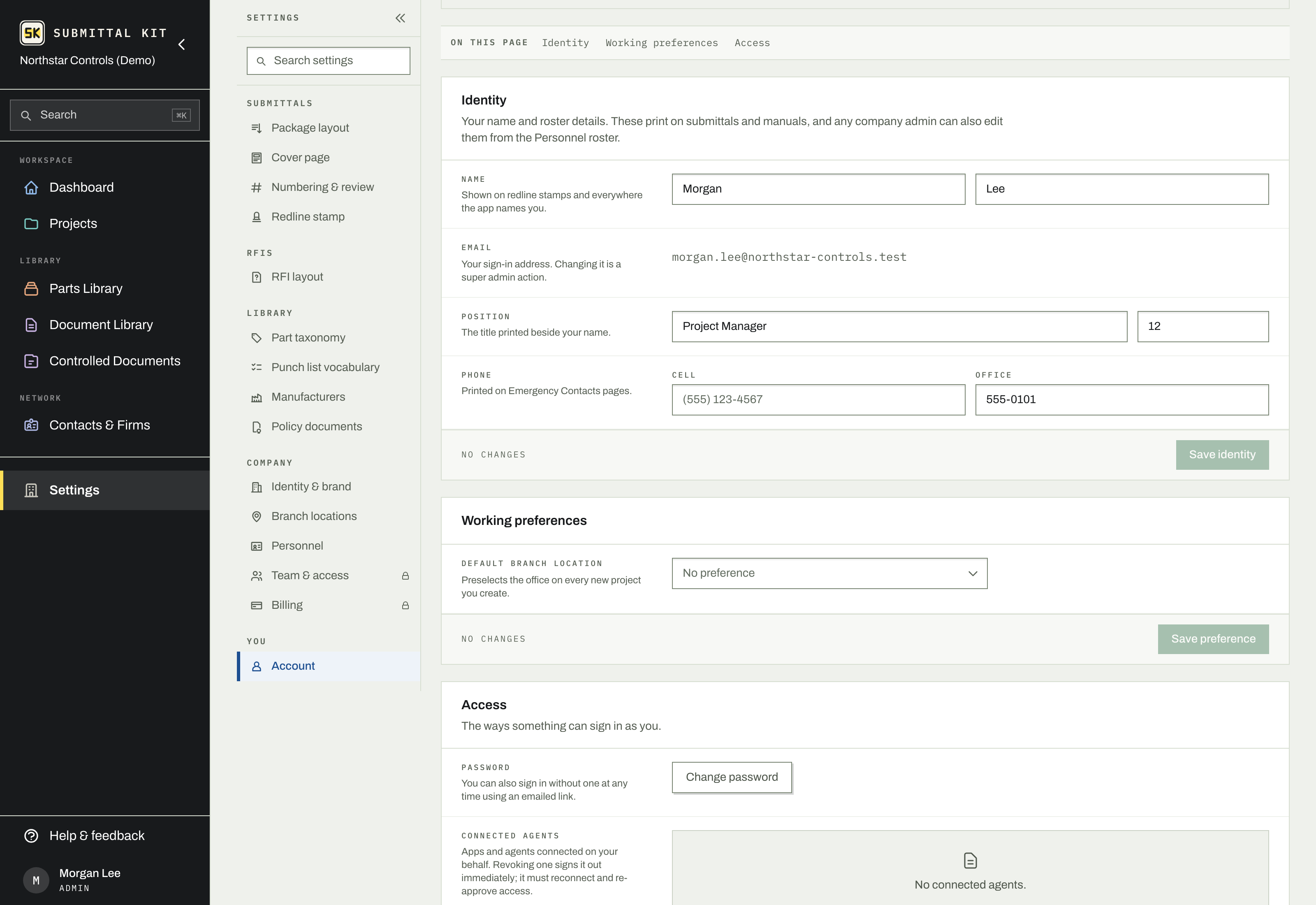Click the Cover page icon

point(257,158)
